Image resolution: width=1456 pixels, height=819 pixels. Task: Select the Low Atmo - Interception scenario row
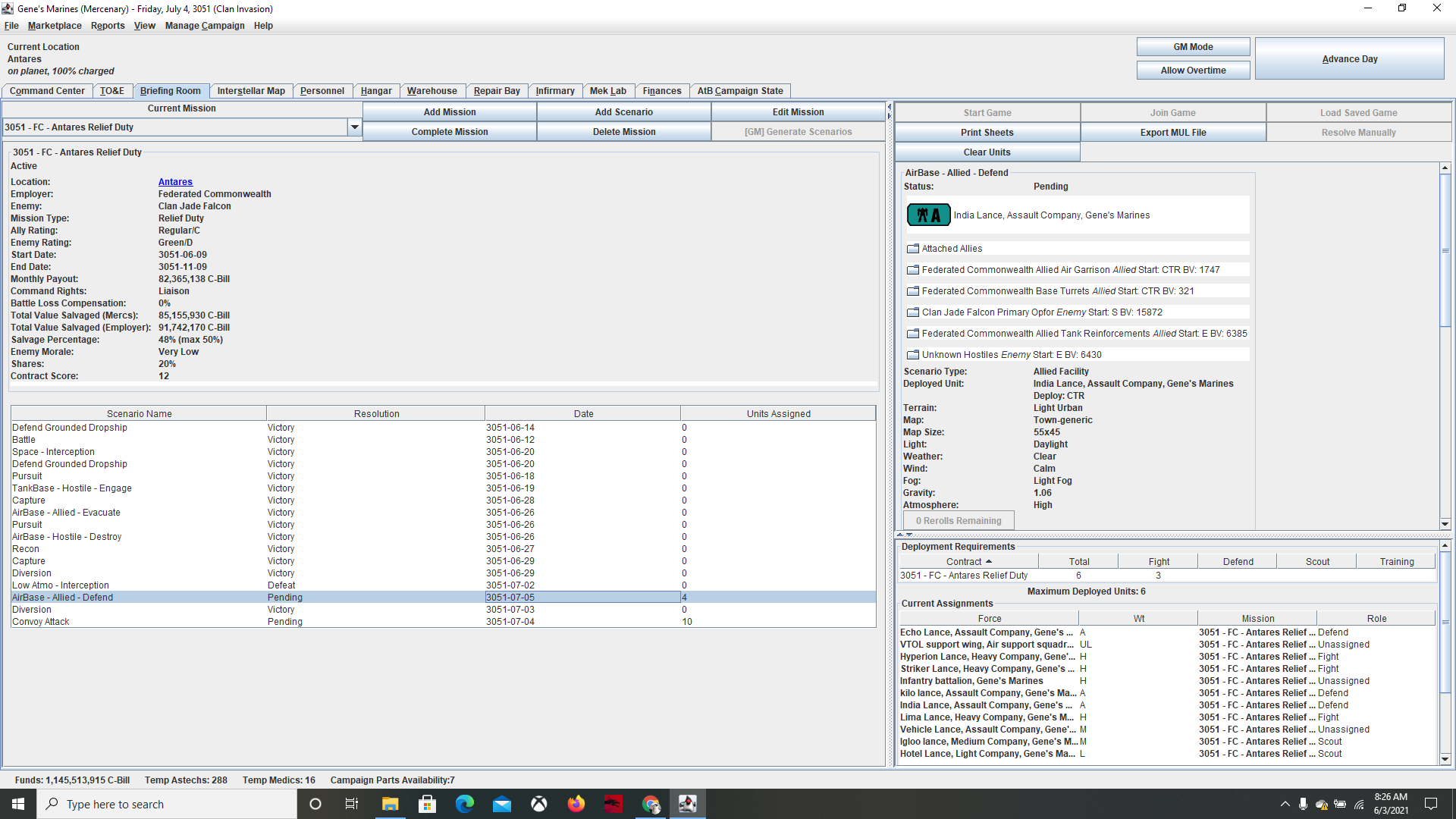(x=444, y=585)
